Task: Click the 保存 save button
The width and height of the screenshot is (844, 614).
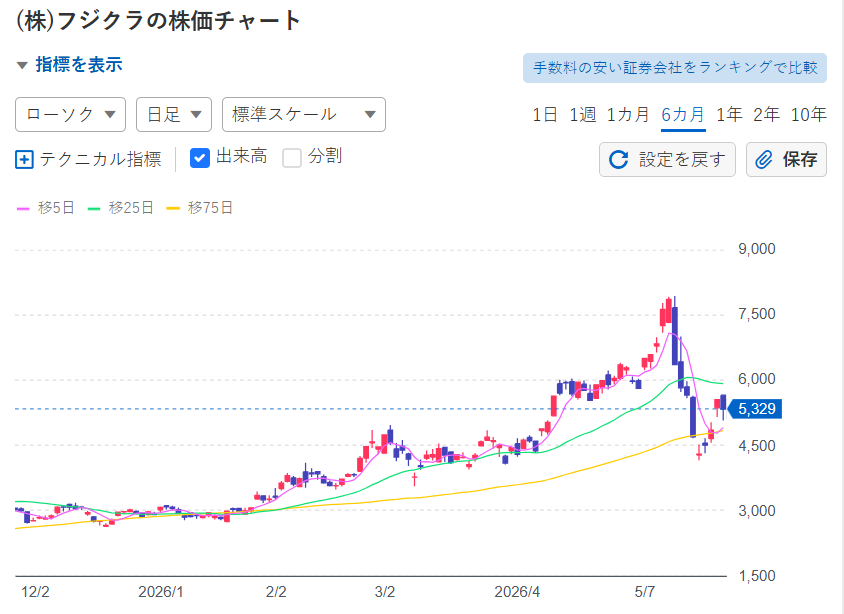Action: pos(786,159)
